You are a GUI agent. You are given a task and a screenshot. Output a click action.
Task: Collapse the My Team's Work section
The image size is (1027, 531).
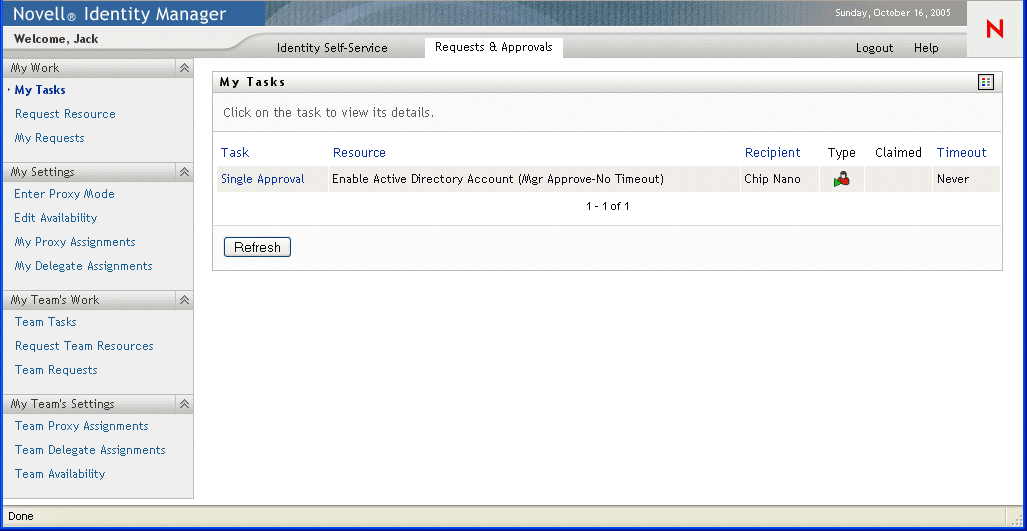183,300
